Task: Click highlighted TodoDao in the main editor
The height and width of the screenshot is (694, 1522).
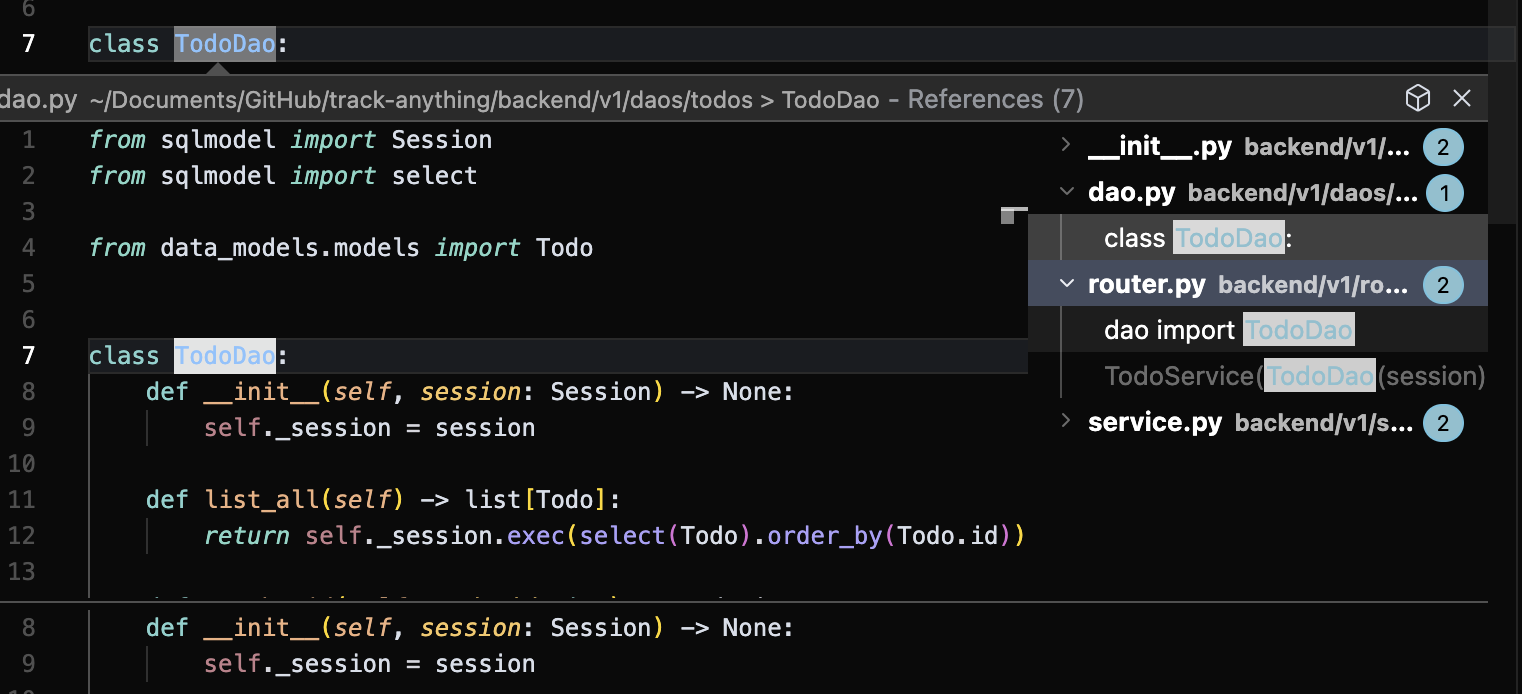Action: tap(225, 44)
